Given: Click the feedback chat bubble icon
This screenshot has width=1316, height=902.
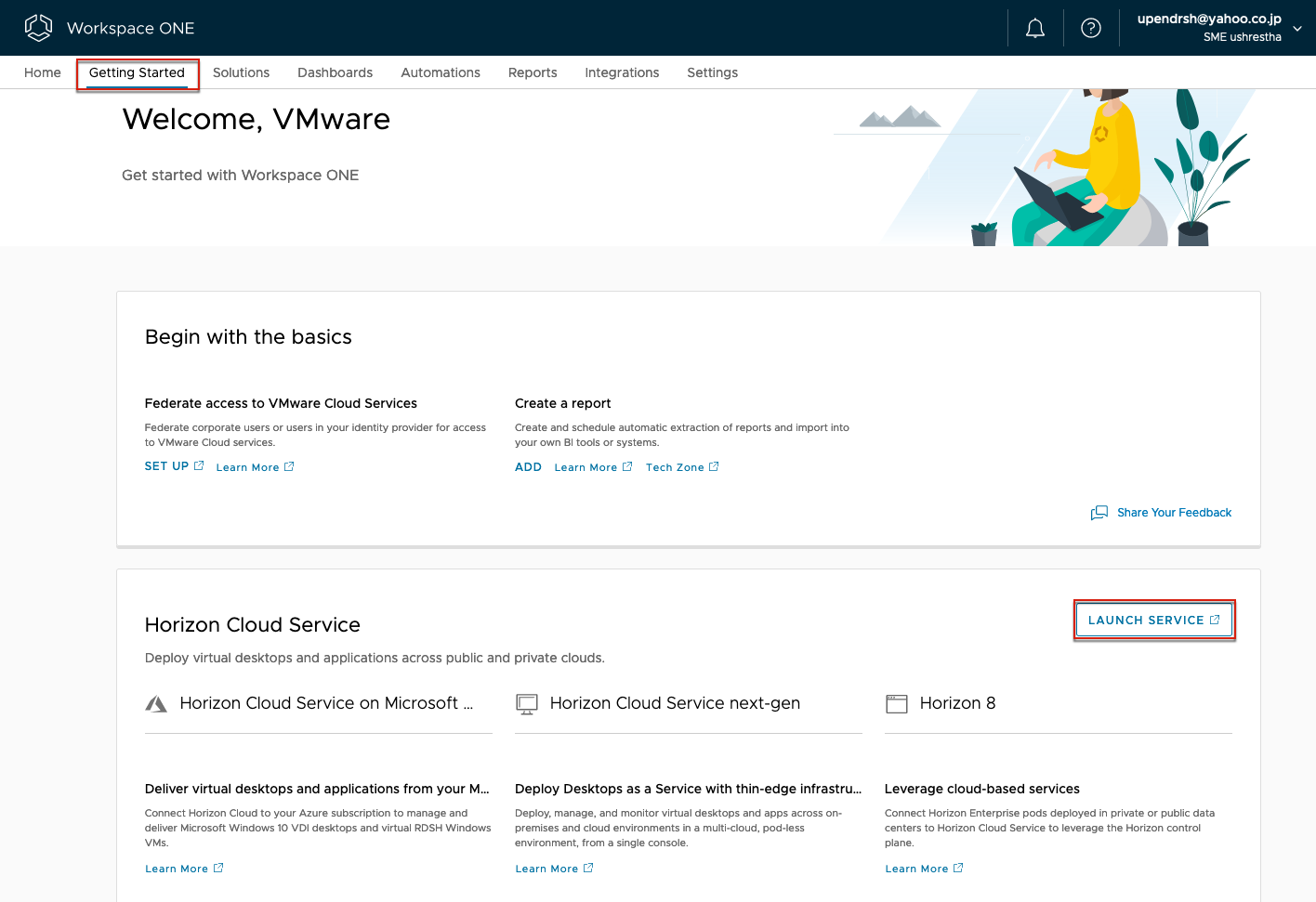Looking at the screenshot, I should (1099, 513).
